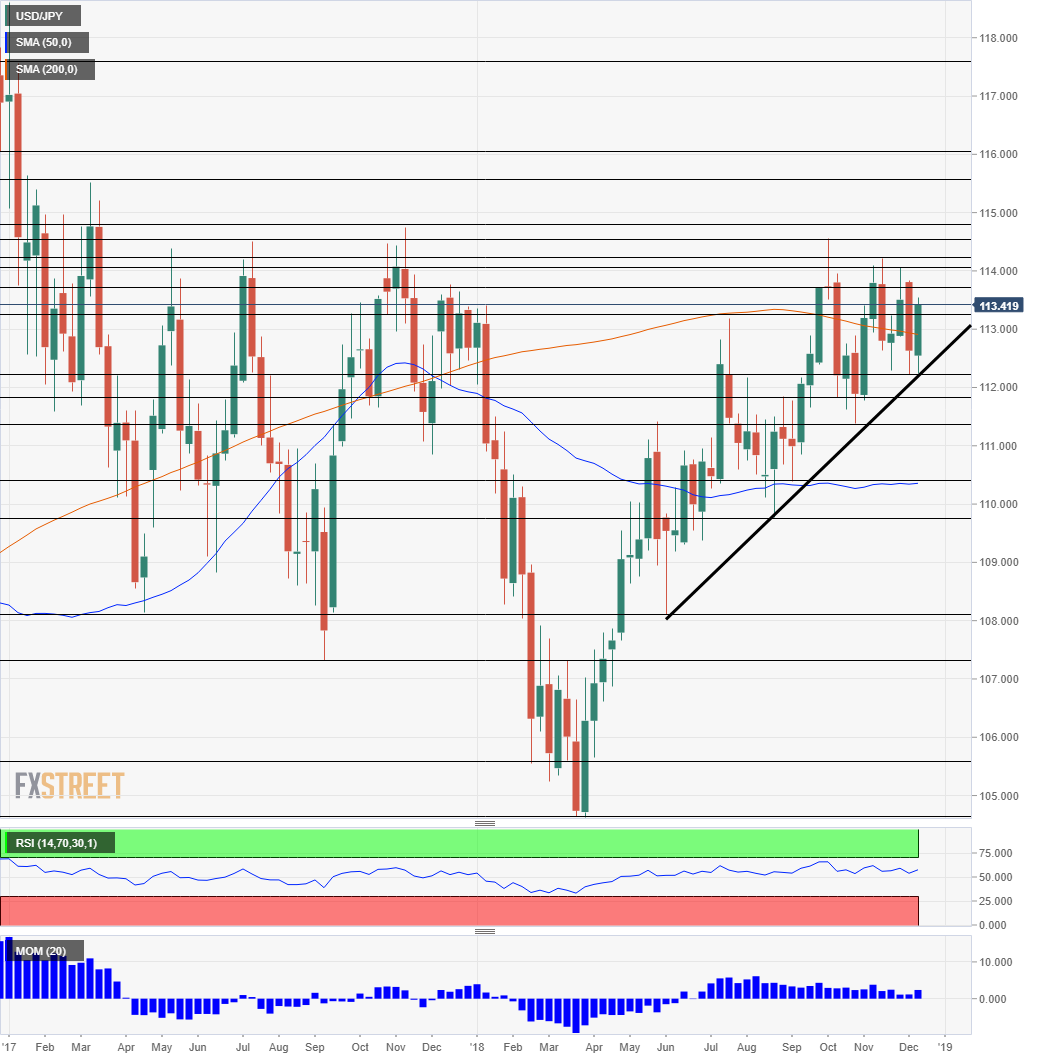
Task: Click the USD/JPY symbol label
Action: click(42, 16)
